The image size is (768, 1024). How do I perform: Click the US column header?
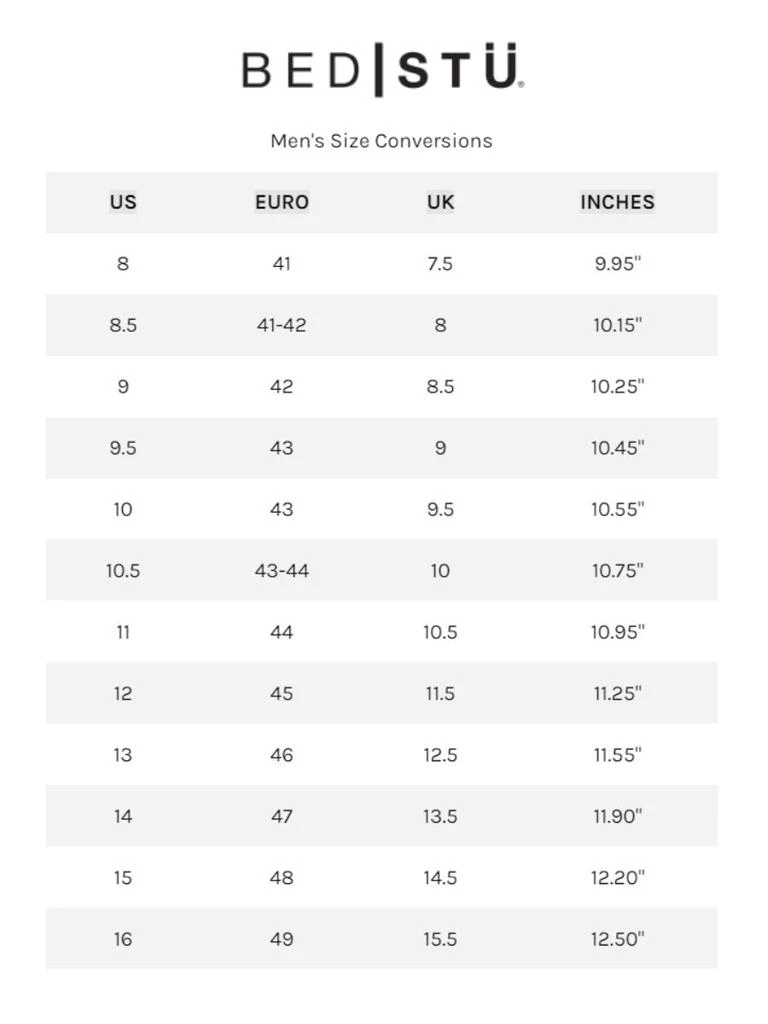123,202
